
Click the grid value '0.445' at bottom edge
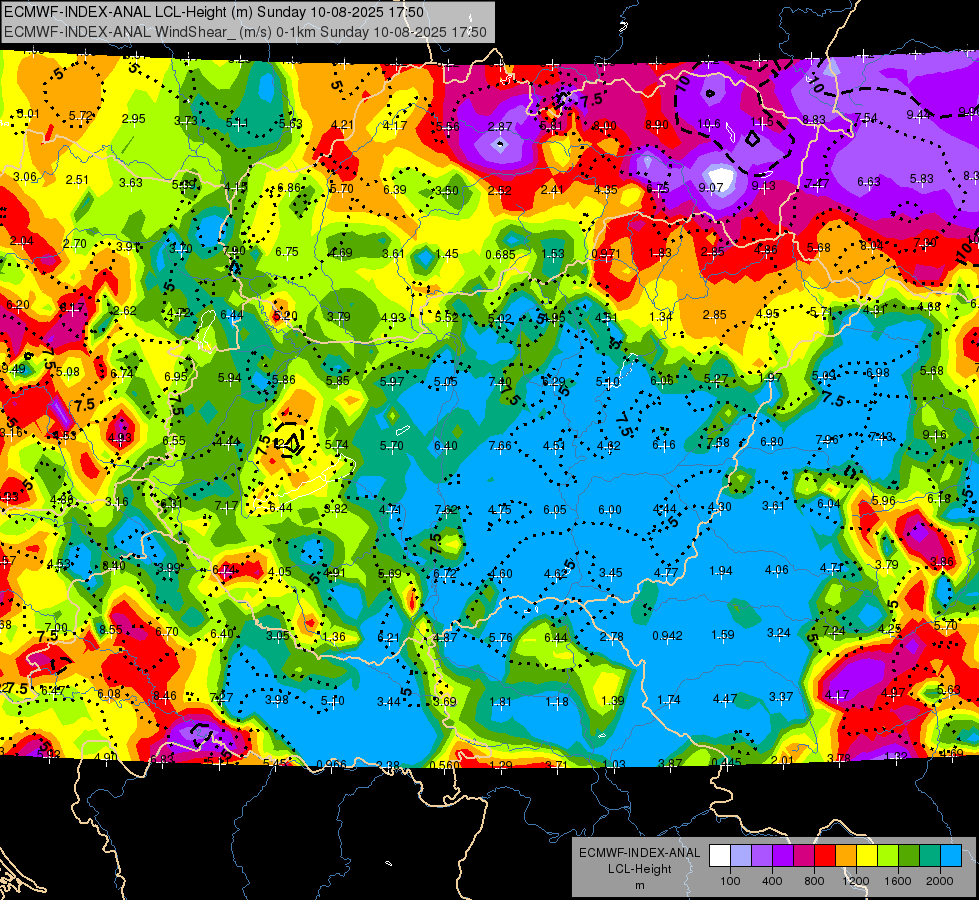[x=726, y=762]
